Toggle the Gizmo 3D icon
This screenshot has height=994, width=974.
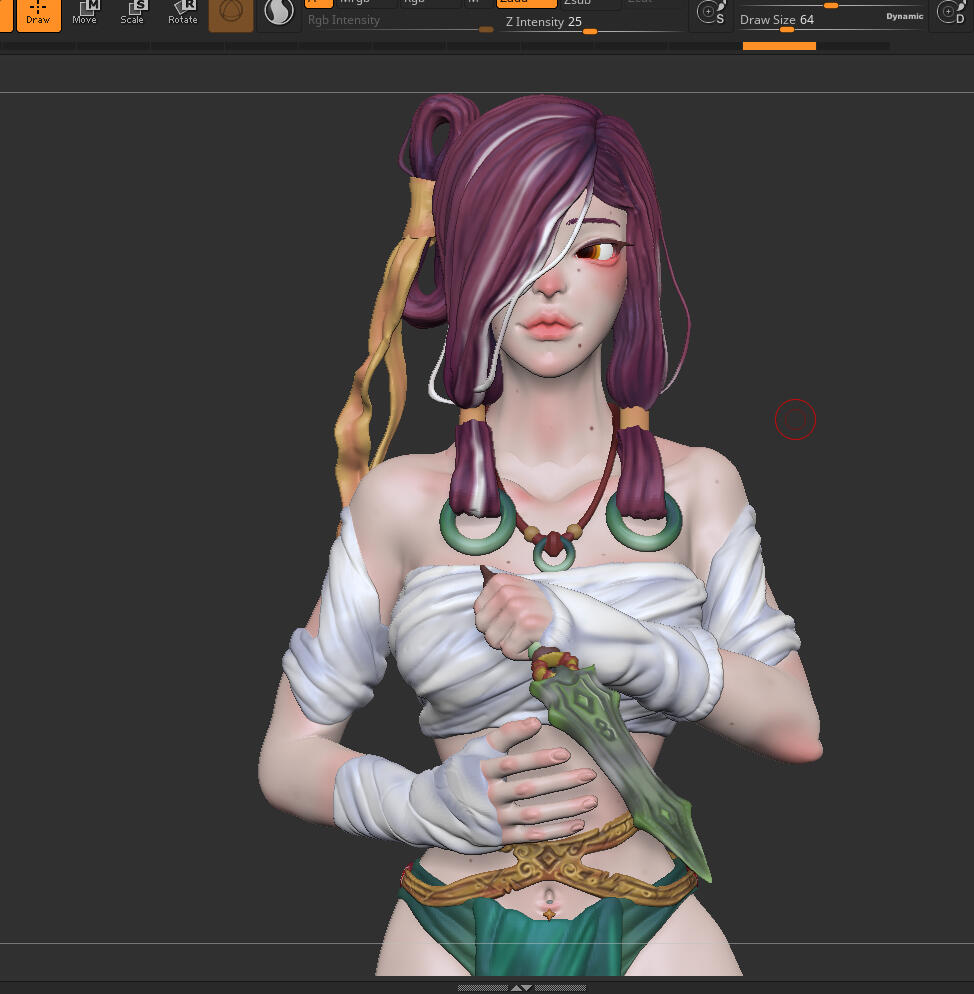tap(231, 15)
